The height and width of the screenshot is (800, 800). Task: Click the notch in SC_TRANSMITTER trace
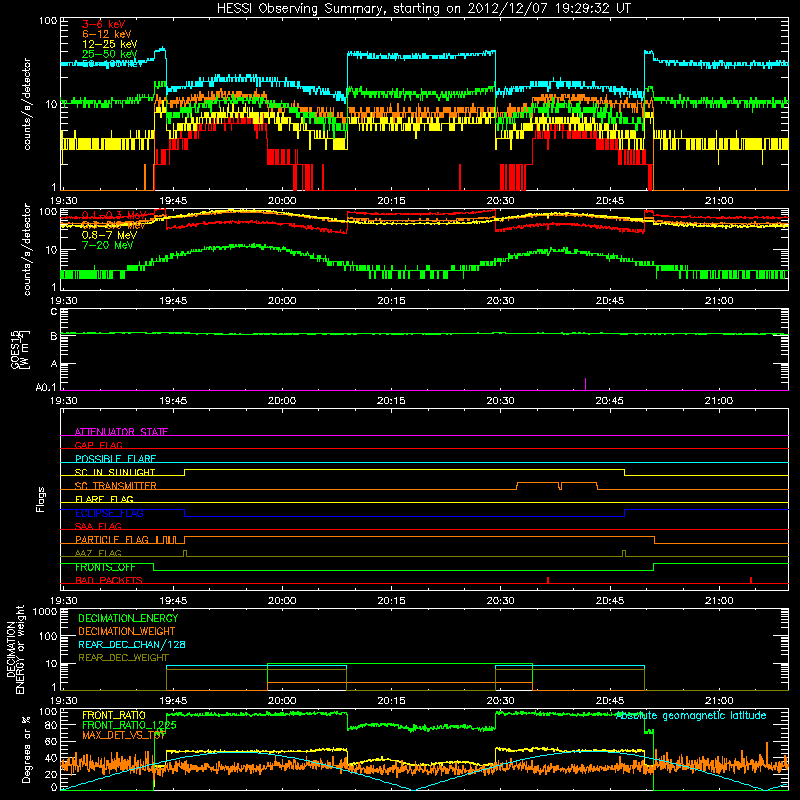(x=560, y=486)
